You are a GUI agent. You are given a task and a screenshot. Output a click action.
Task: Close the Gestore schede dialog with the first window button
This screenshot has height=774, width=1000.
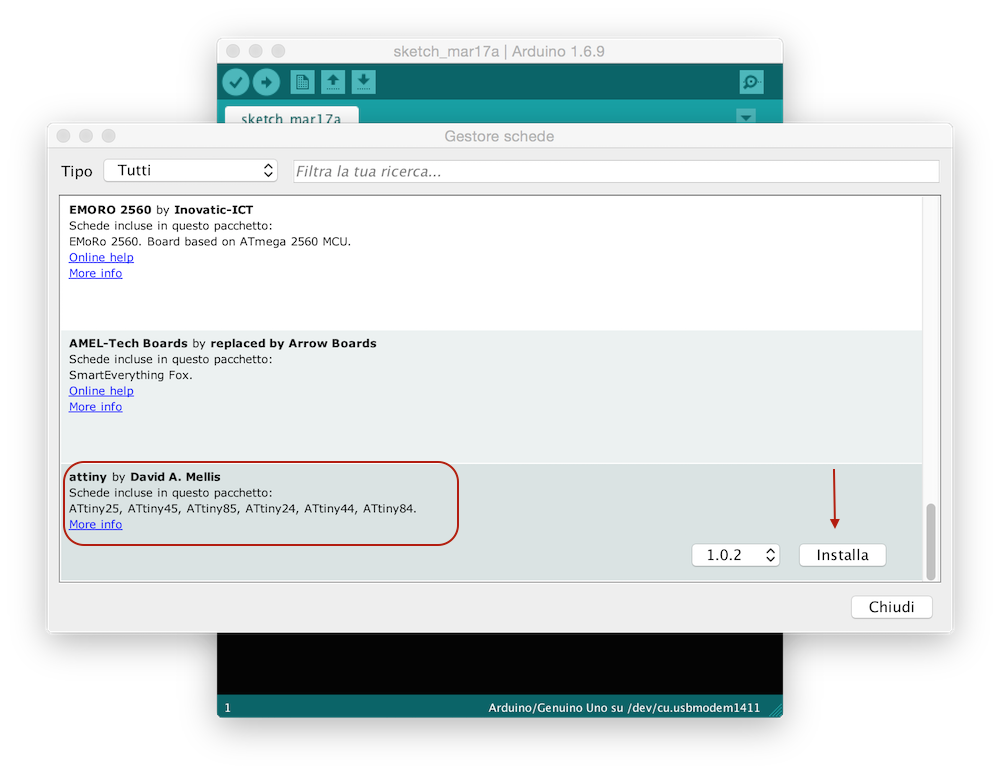(63, 136)
